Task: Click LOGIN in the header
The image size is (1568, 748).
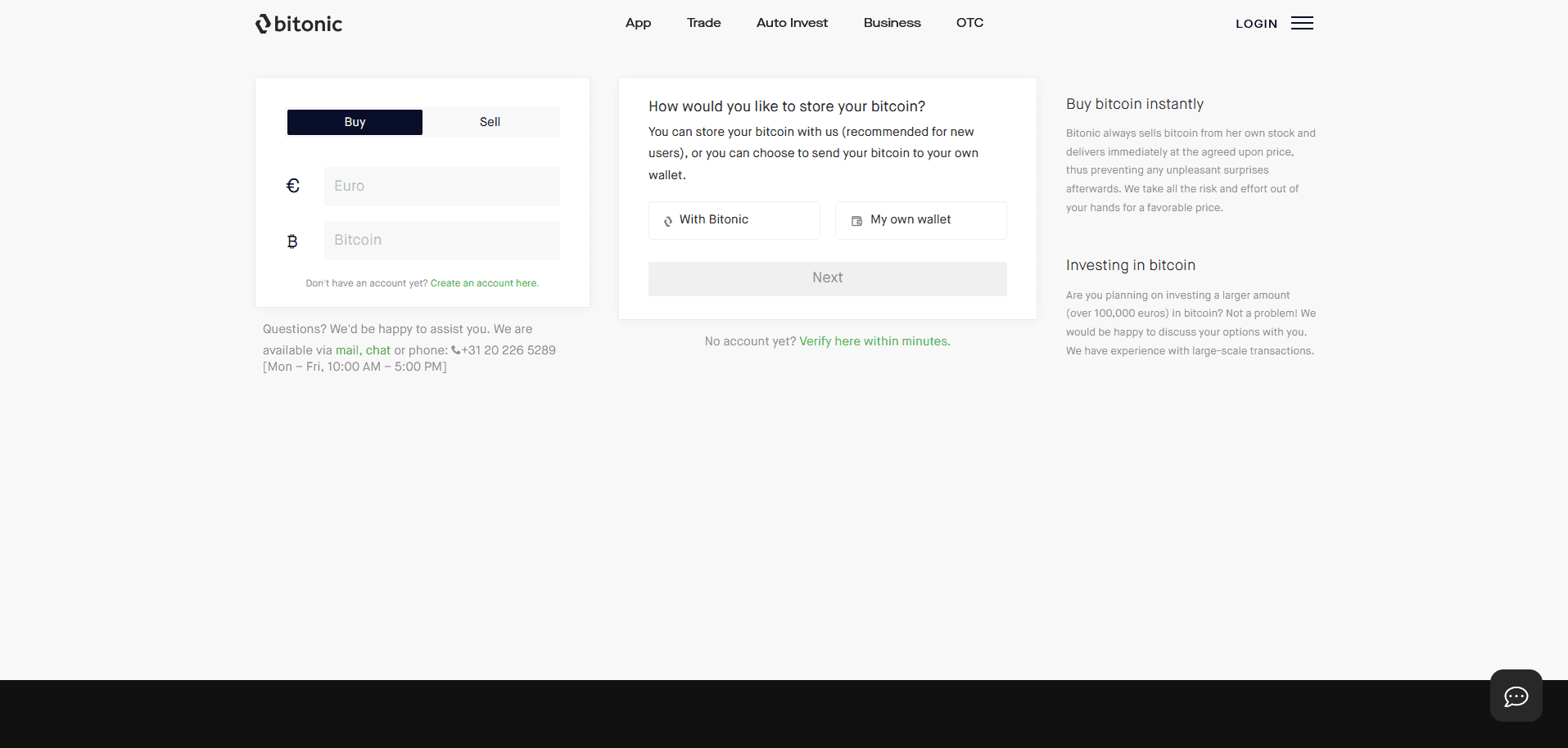Action: coord(1256,24)
